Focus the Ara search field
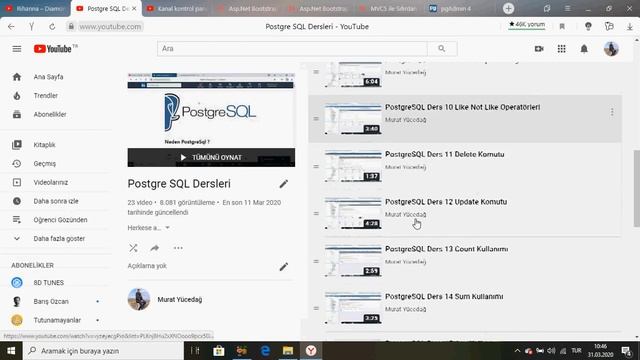Screen dimensions: 640x360 click(x=292, y=49)
